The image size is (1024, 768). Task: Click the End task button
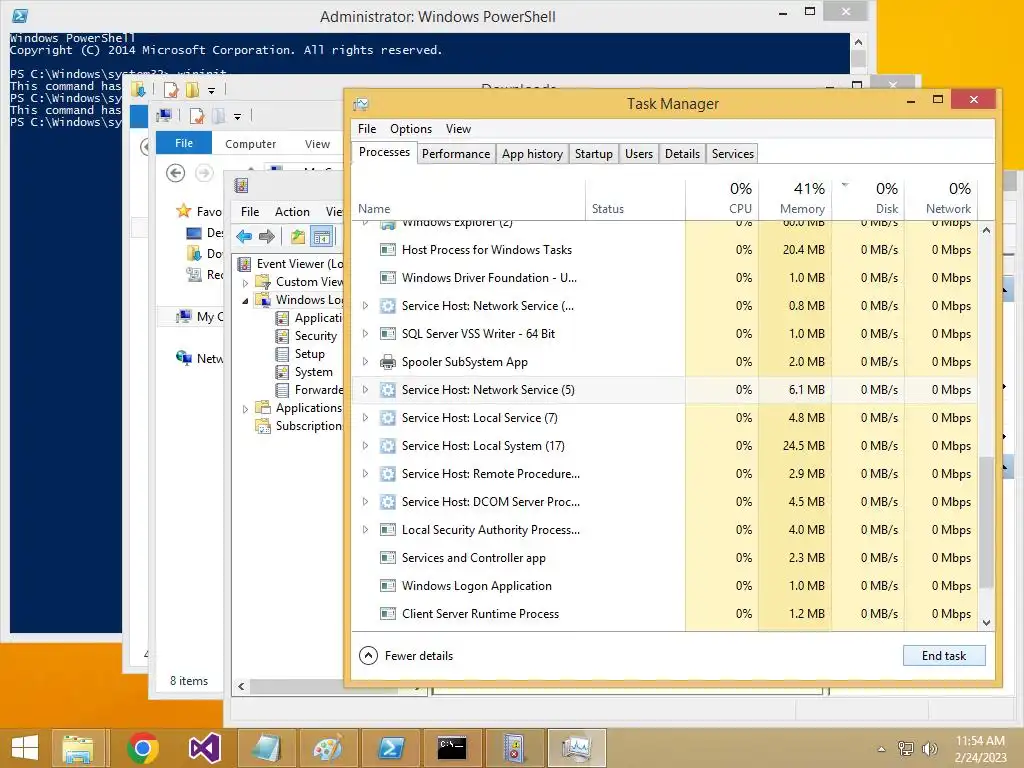pyautogui.click(x=944, y=656)
